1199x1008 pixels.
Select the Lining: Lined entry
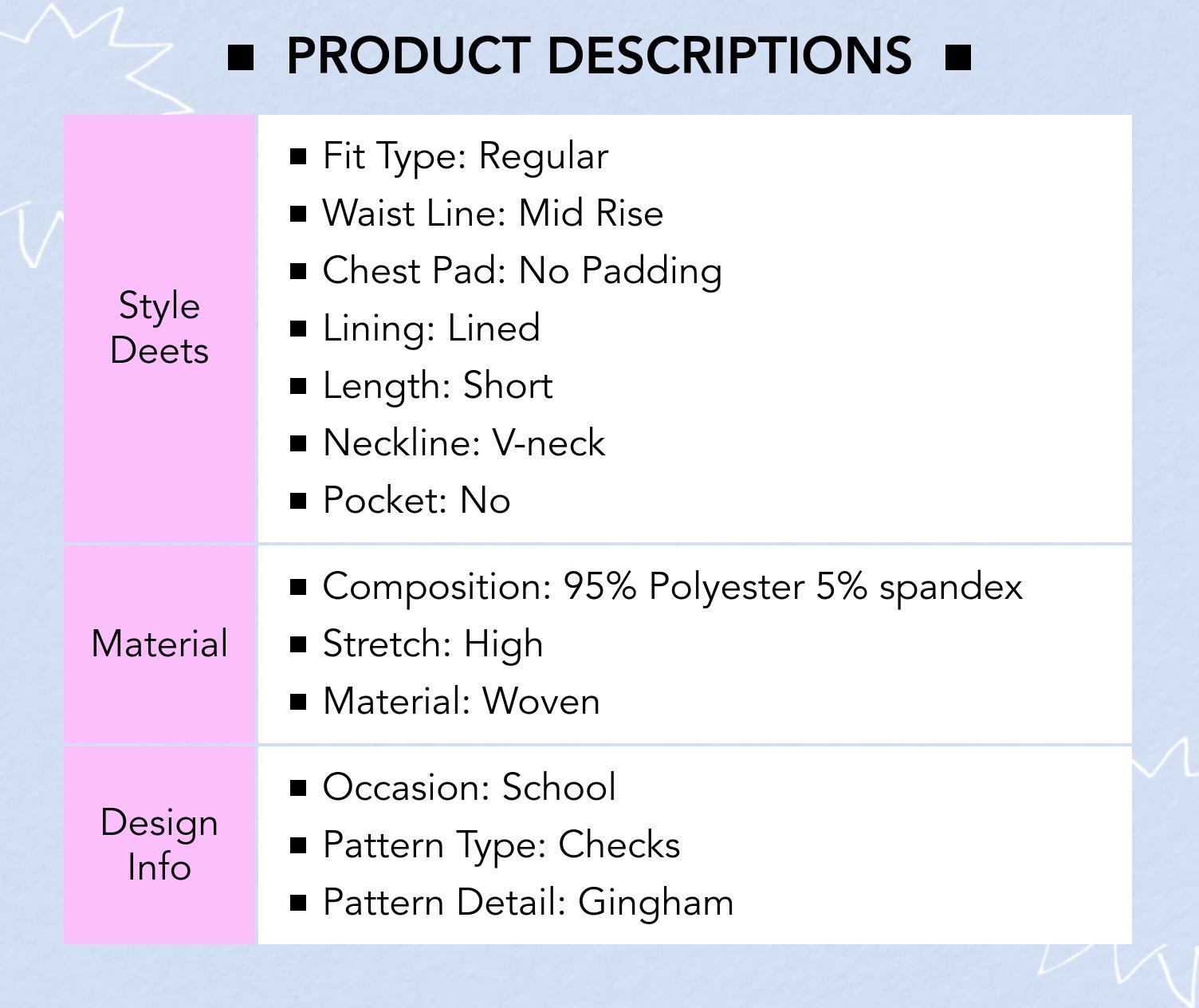[431, 329]
